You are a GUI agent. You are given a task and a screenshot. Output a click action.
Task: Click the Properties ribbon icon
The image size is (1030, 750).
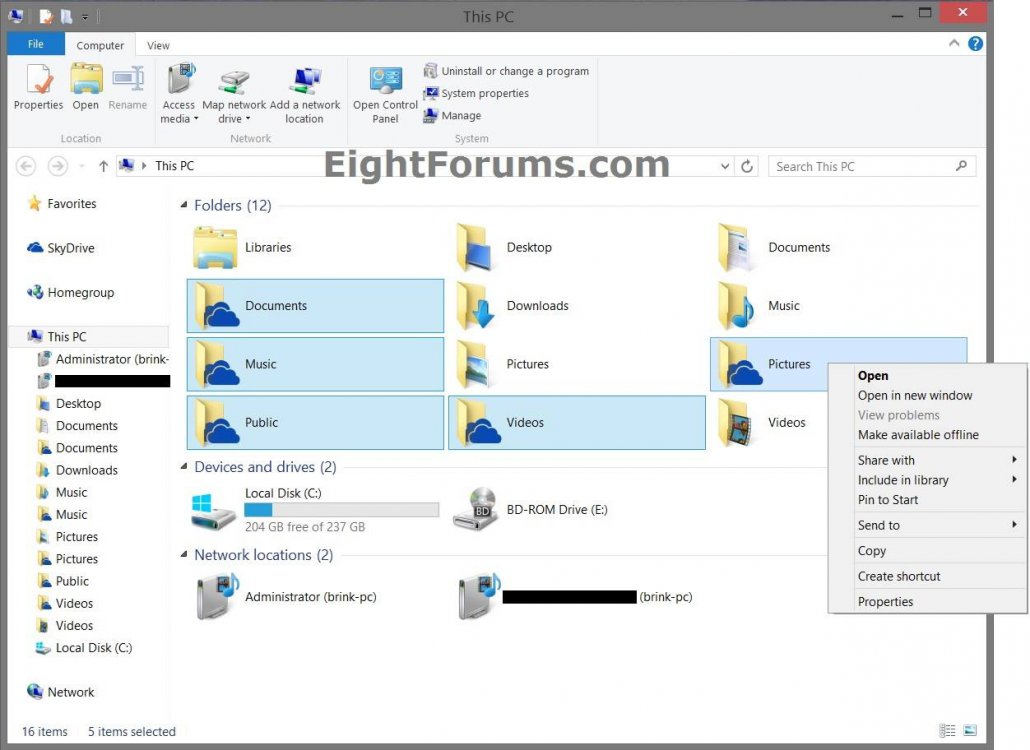click(39, 88)
